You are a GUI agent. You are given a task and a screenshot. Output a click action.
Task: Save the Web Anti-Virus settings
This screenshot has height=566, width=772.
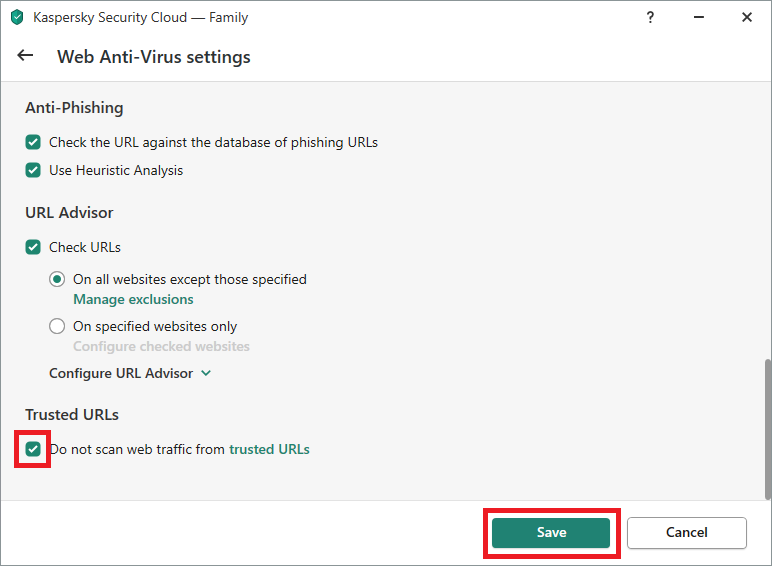551,533
